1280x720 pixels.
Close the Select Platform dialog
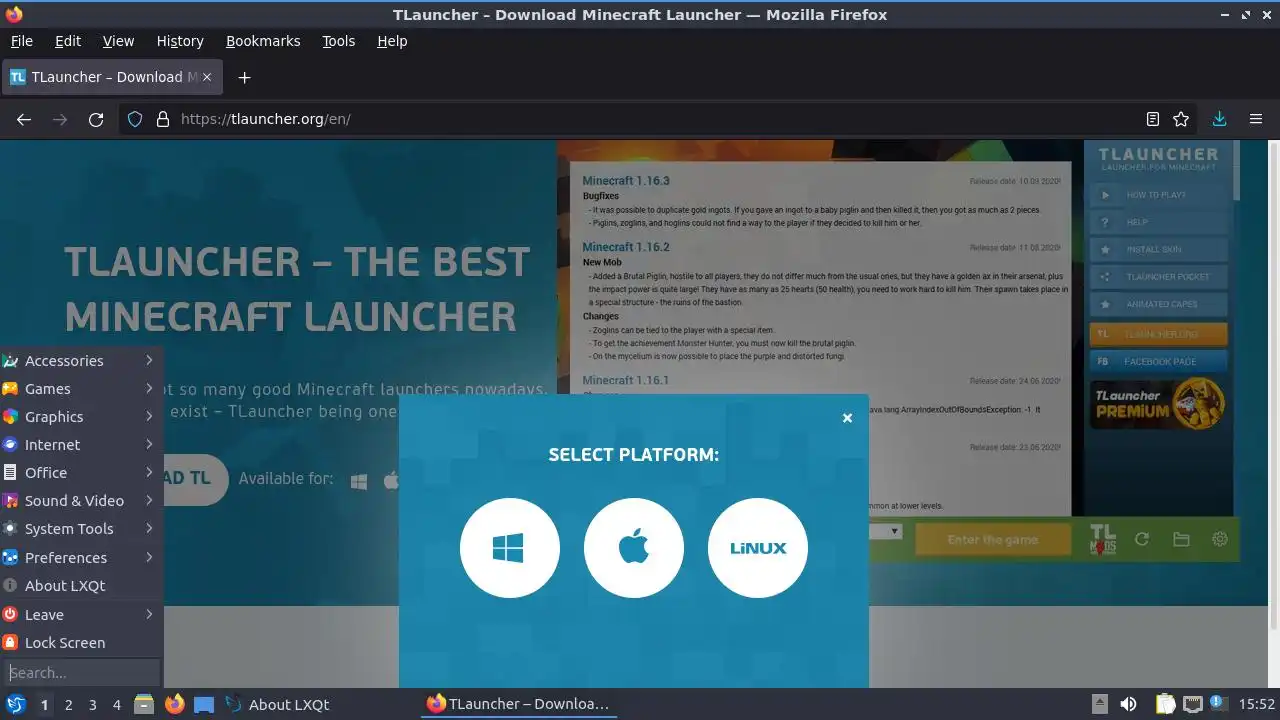pyautogui.click(x=847, y=418)
